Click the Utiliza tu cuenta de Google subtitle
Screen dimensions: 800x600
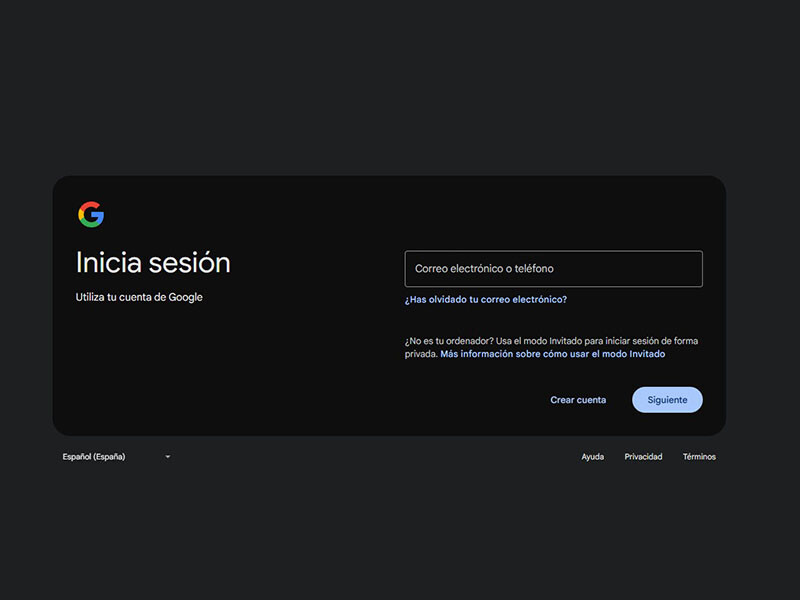pos(139,297)
